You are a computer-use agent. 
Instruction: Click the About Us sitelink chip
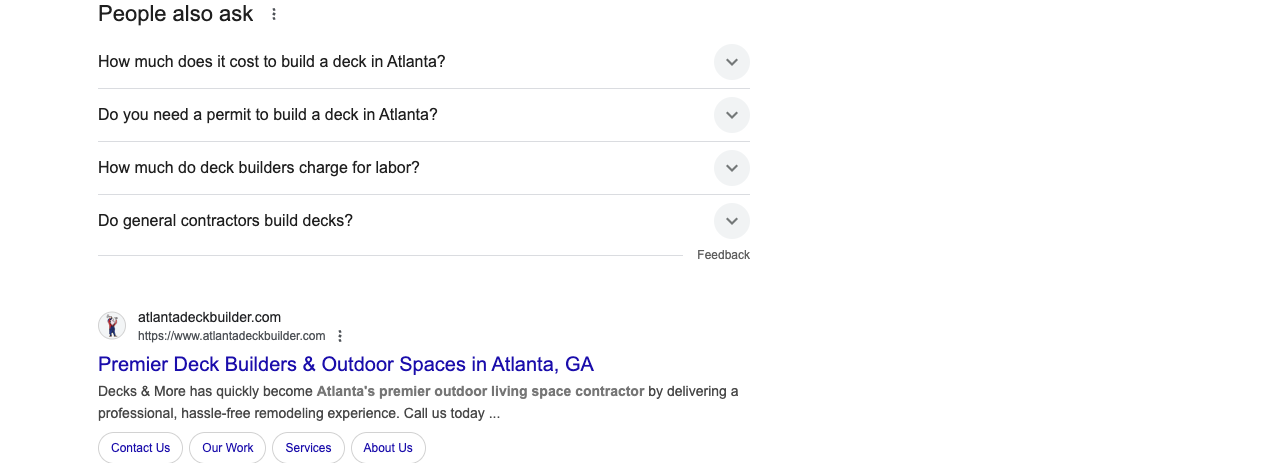pos(388,448)
